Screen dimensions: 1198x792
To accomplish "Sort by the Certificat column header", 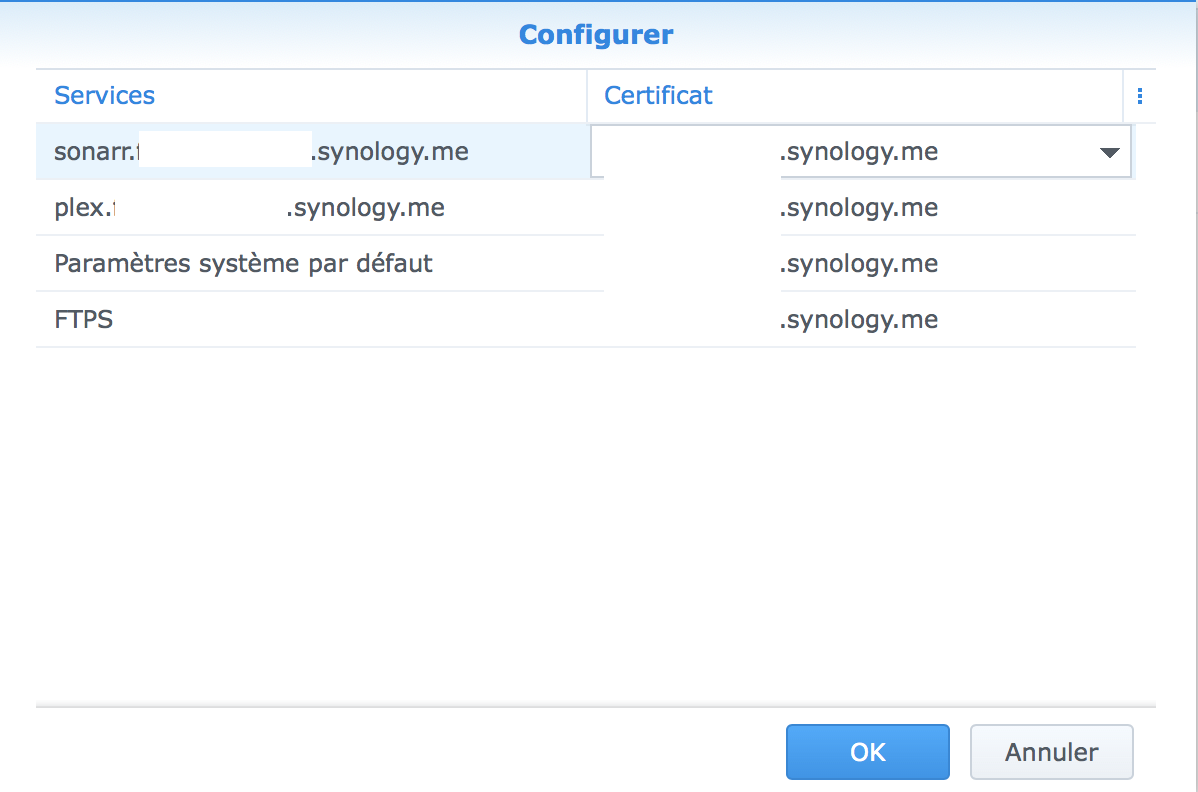I will 658,96.
